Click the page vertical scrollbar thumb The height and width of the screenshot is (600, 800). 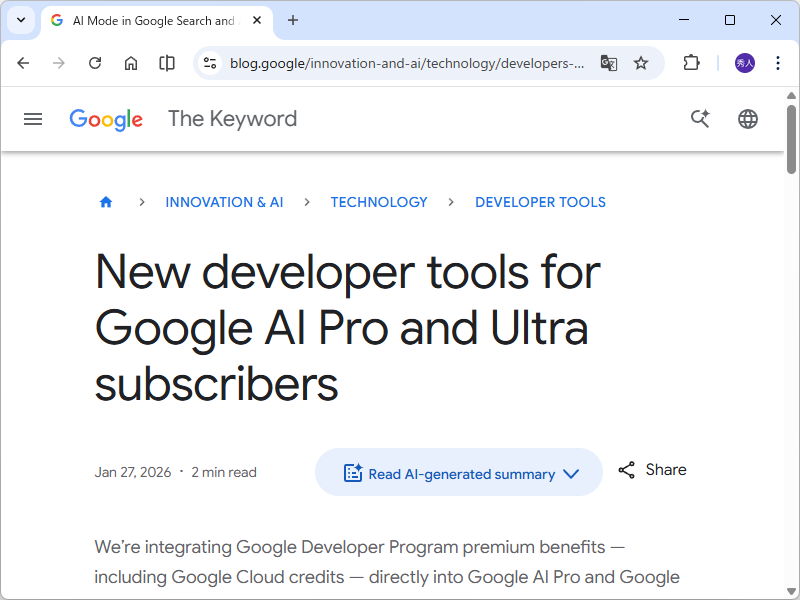coord(791,140)
